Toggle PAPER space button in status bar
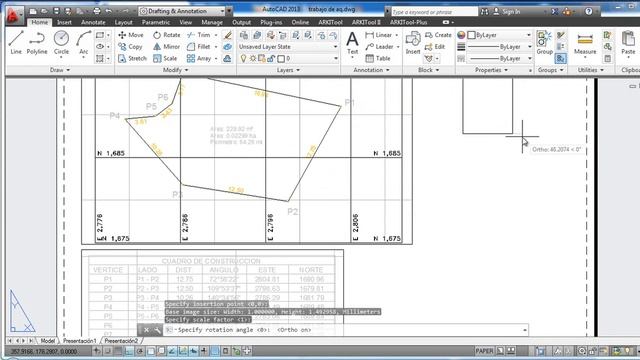 coord(484,351)
